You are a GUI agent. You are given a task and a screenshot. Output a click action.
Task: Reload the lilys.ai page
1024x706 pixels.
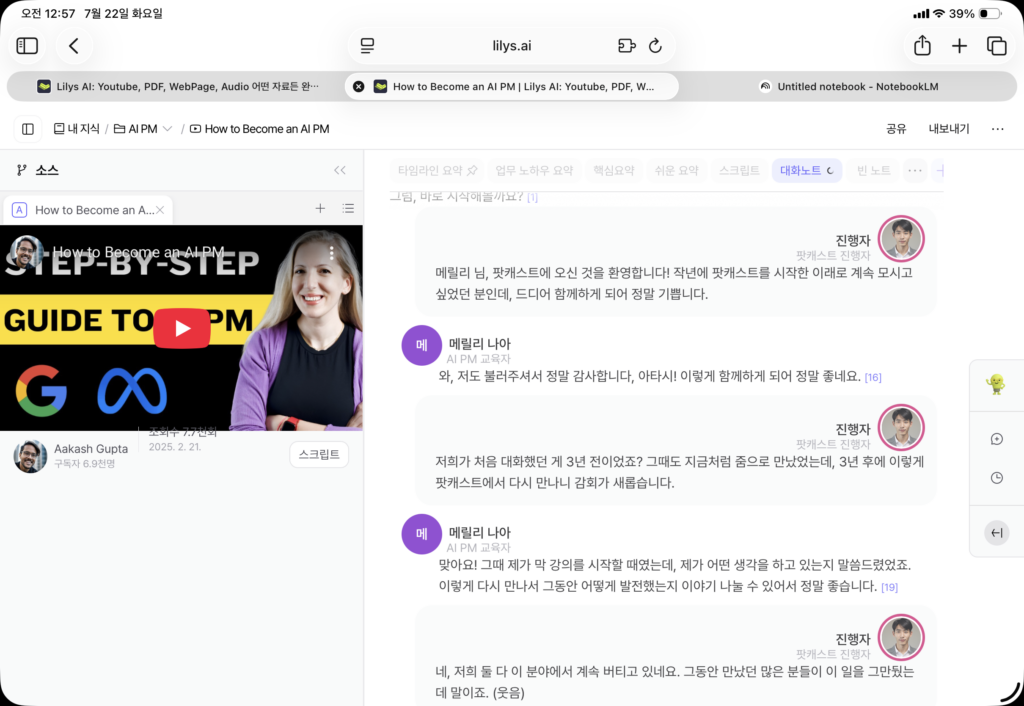click(x=655, y=46)
